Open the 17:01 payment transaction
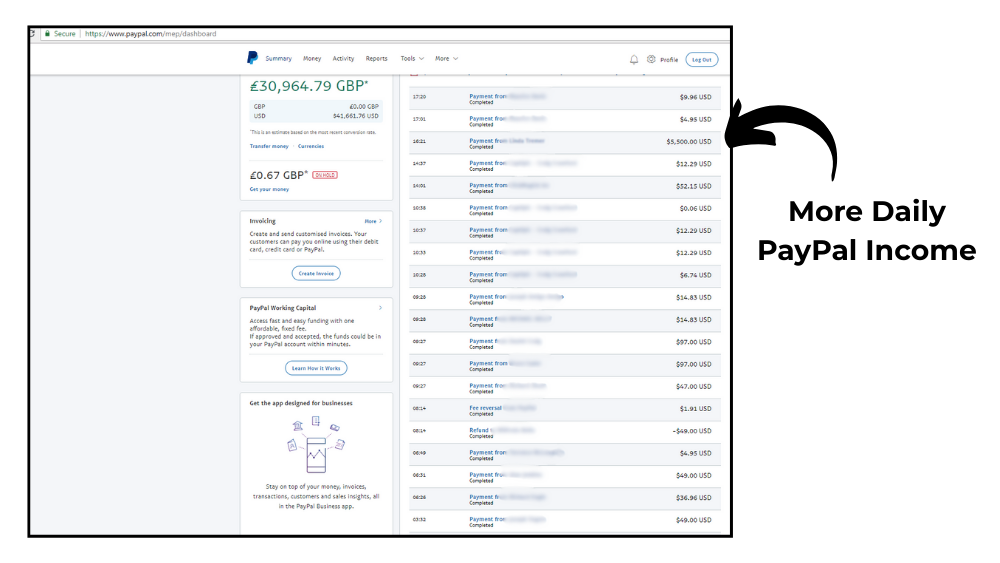 564,120
